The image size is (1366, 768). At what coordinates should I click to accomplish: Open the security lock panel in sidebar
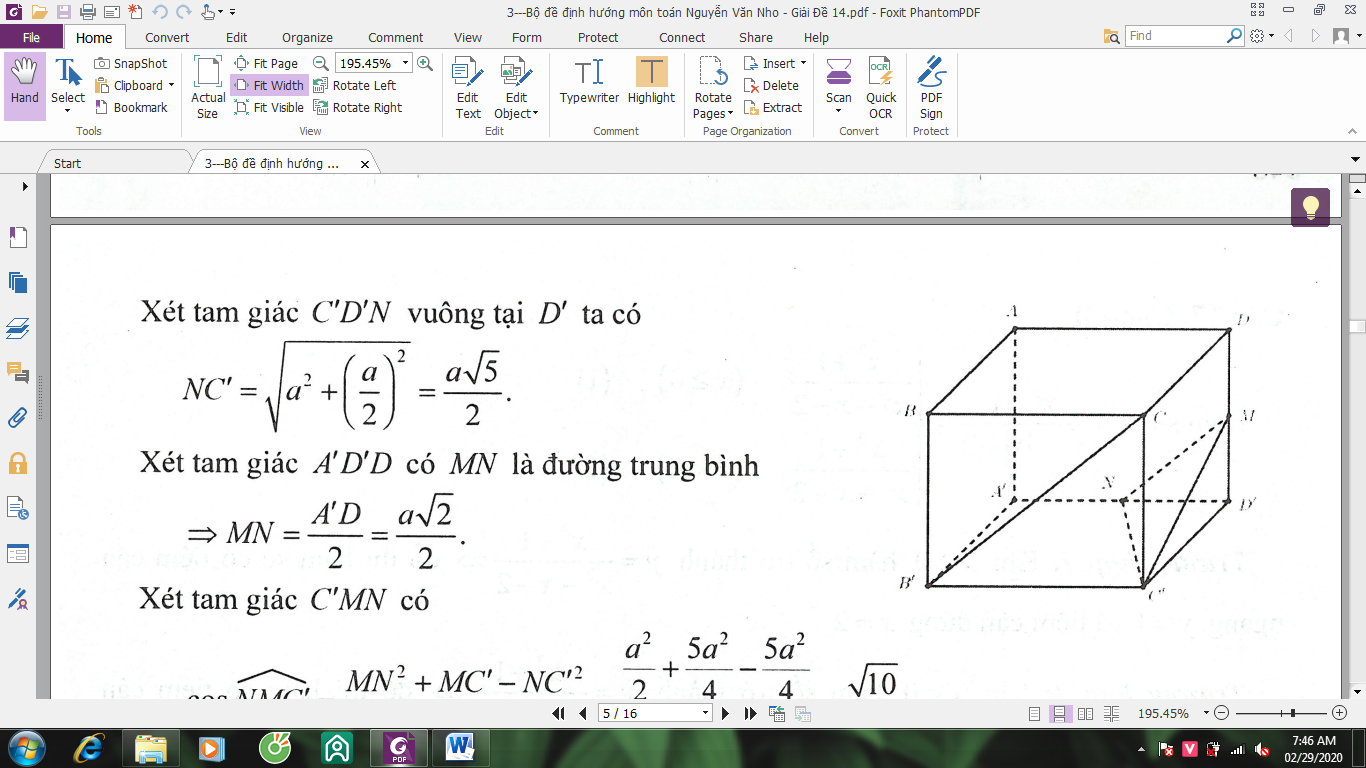click(18, 463)
